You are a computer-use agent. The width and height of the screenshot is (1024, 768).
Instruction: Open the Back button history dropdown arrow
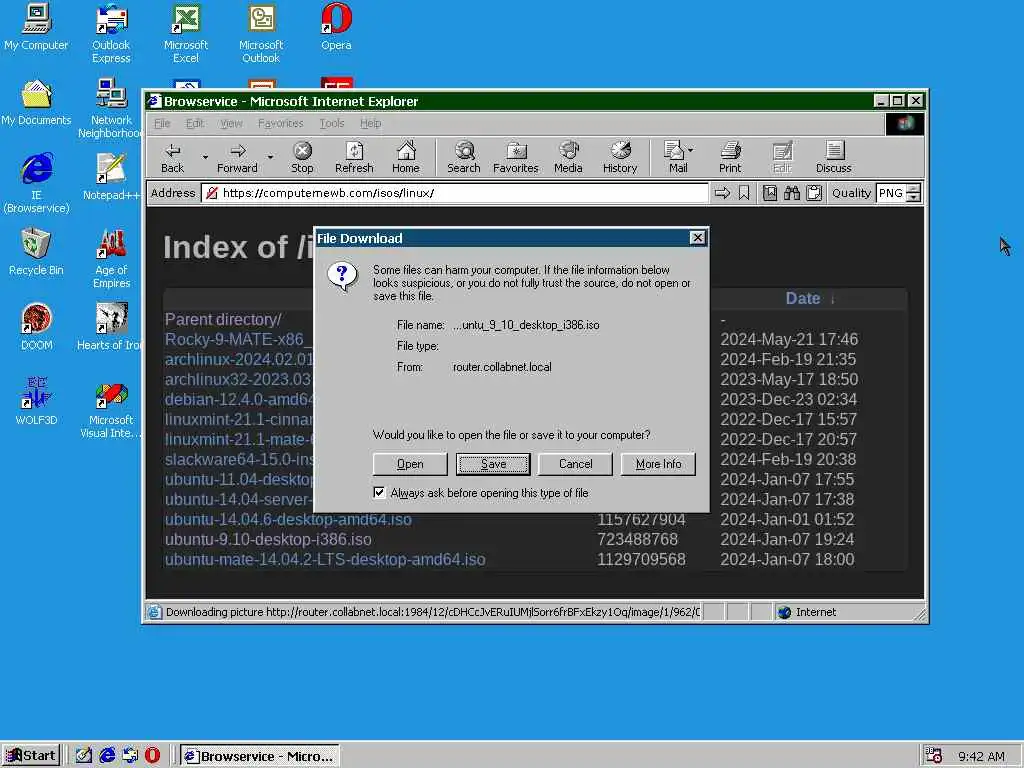point(205,157)
